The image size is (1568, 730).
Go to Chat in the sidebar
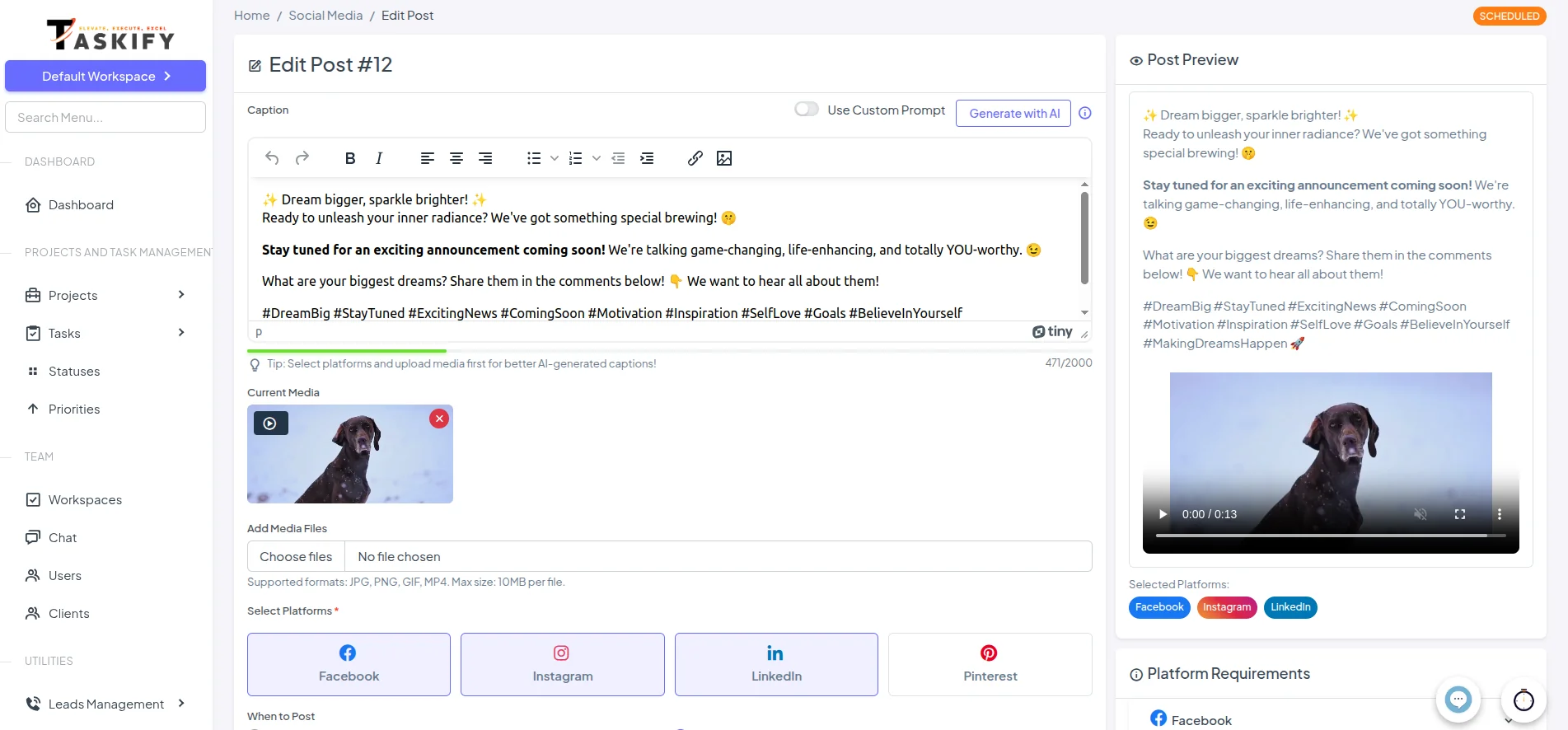(x=63, y=538)
